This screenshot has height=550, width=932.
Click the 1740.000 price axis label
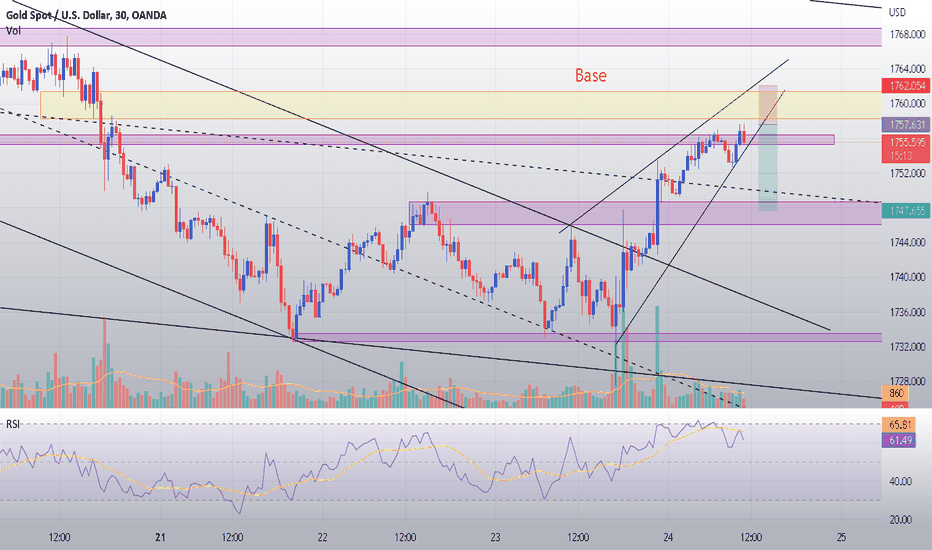click(x=908, y=277)
